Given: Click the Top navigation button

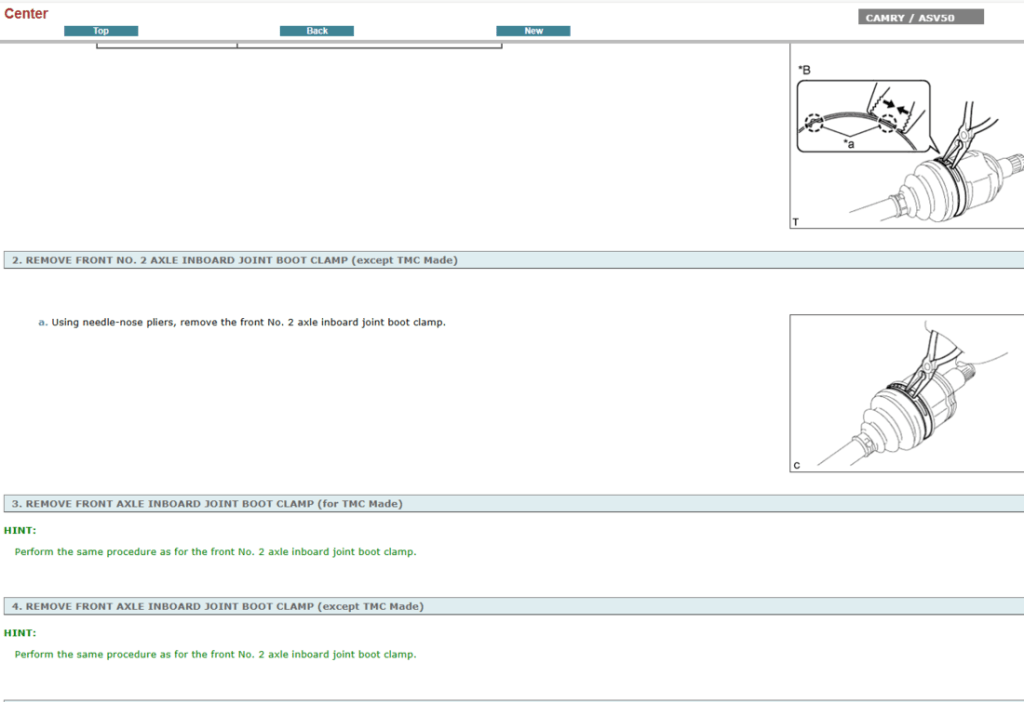Looking at the screenshot, I should point(101,31).
